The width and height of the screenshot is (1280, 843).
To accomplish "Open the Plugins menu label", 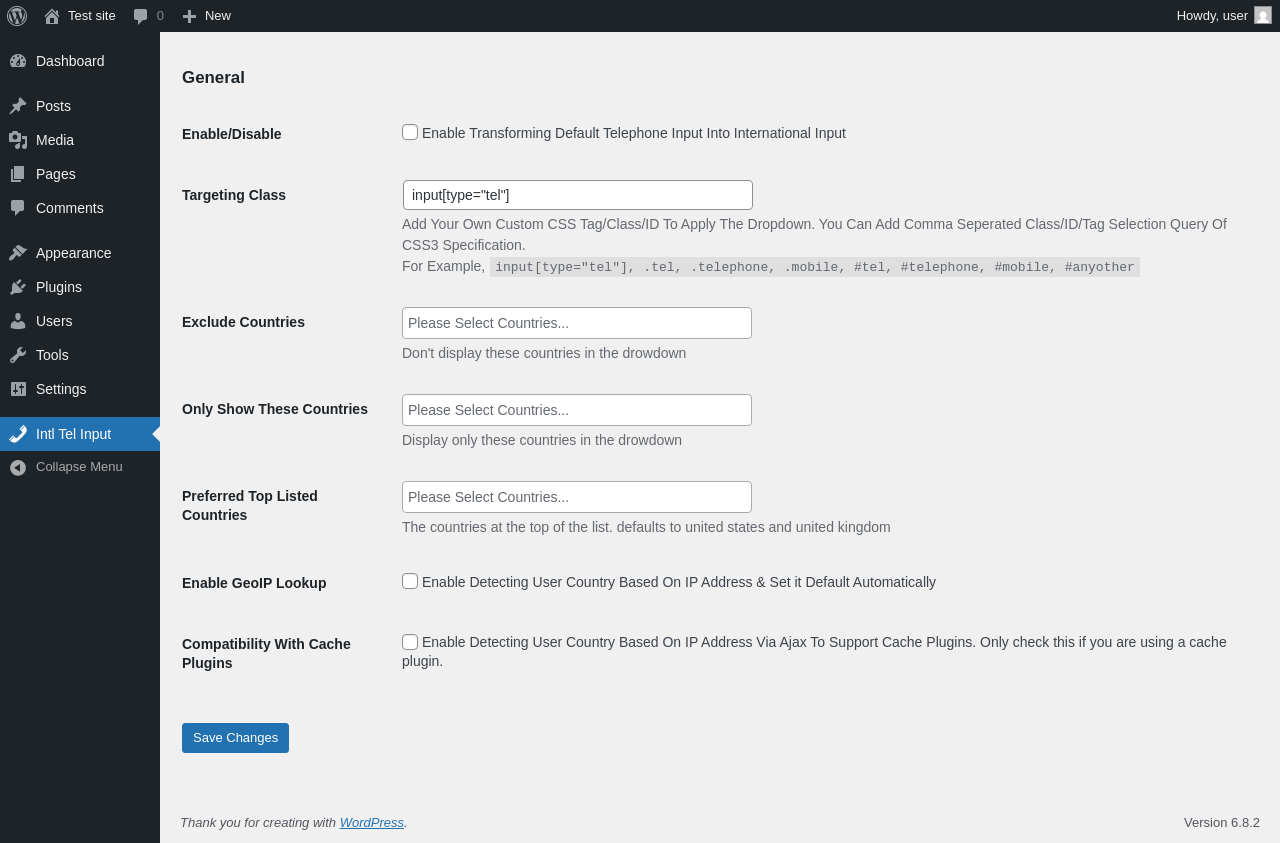I will coord(59,287).
